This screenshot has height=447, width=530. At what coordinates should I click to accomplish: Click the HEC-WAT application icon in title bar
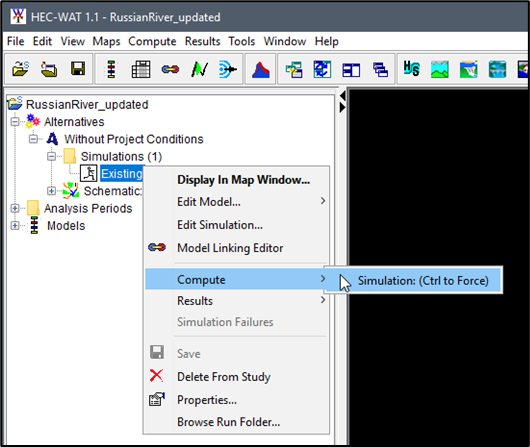click(18, 16)
